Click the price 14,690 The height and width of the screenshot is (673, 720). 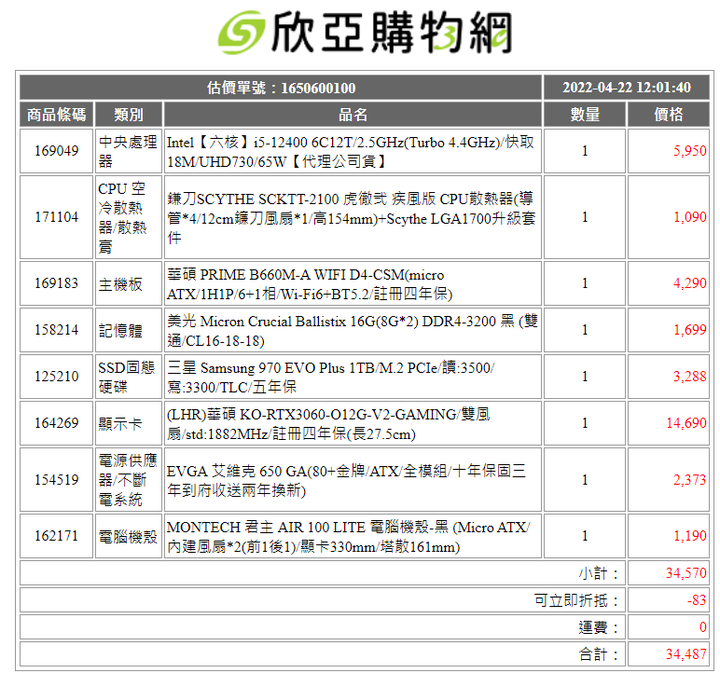(686, 423)
